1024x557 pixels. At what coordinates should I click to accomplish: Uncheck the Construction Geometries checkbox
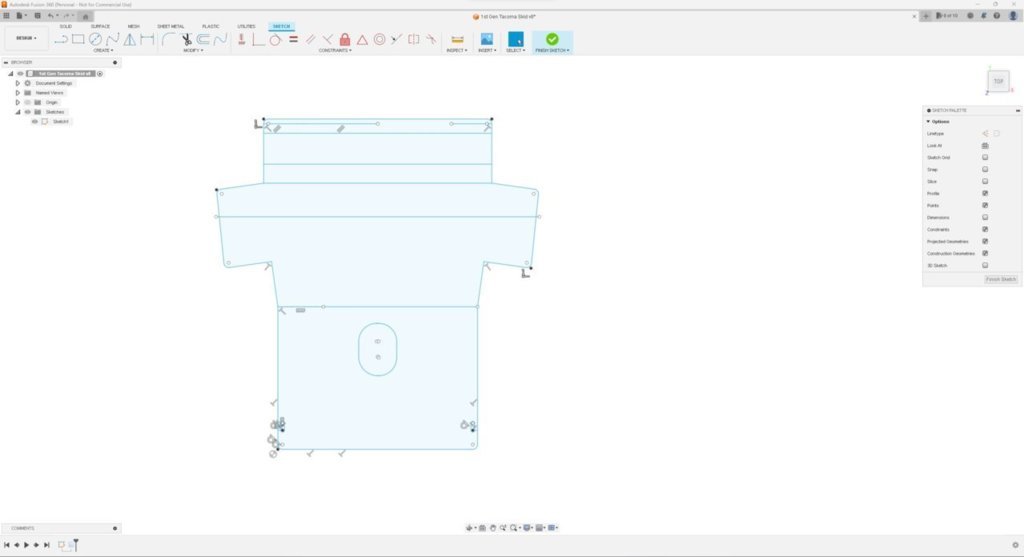pyautogui.click(x=985, y=253)
